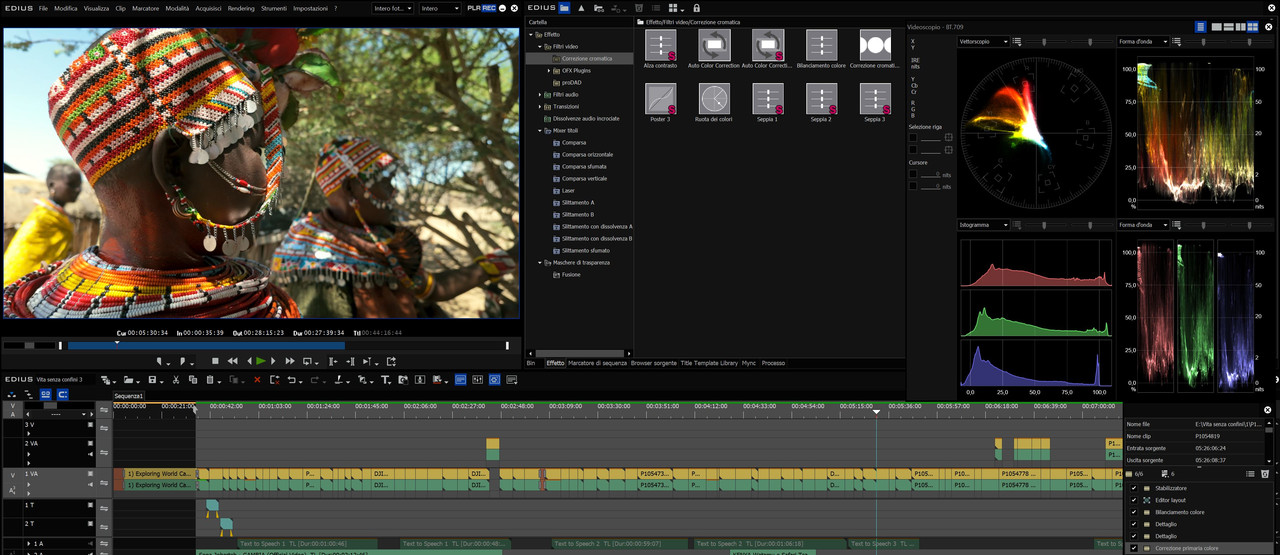This screenshot has height=555, width=1280.
Task: Close the Videoscopio panel
Action: (1269, 27)
